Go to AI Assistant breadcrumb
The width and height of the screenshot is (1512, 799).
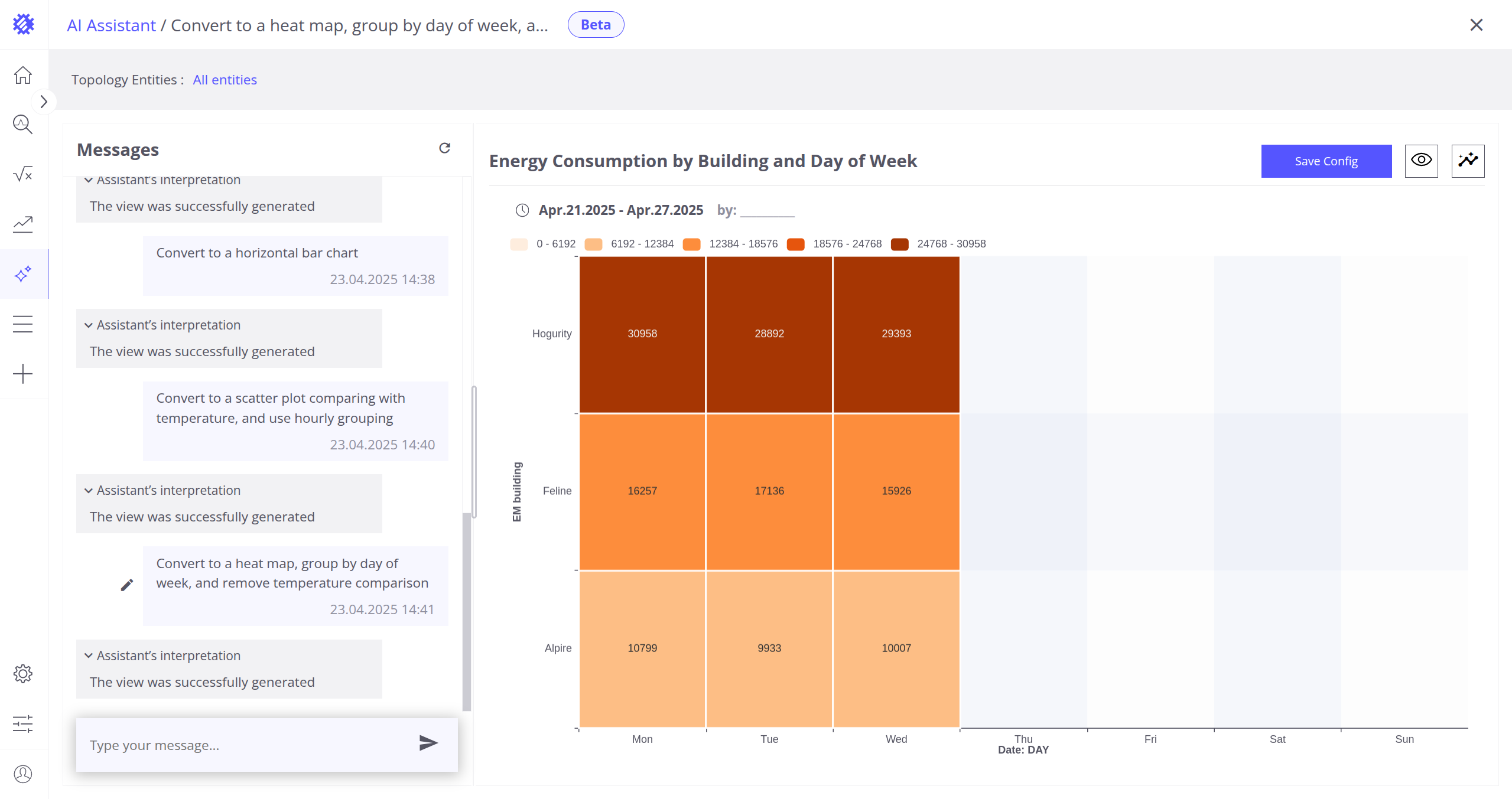[111, 25]
